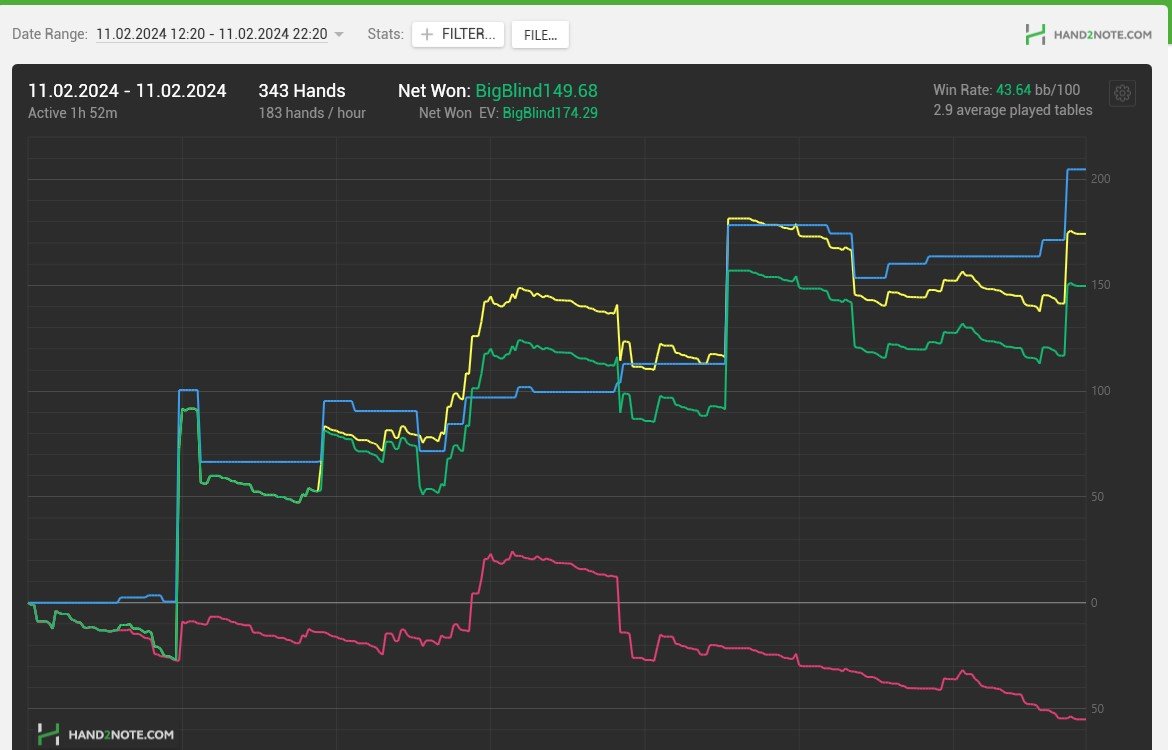Select the Win Rate 43.64 bb/100 text
Viewport: 1172px width, 750px height.
pos(1006,90)
